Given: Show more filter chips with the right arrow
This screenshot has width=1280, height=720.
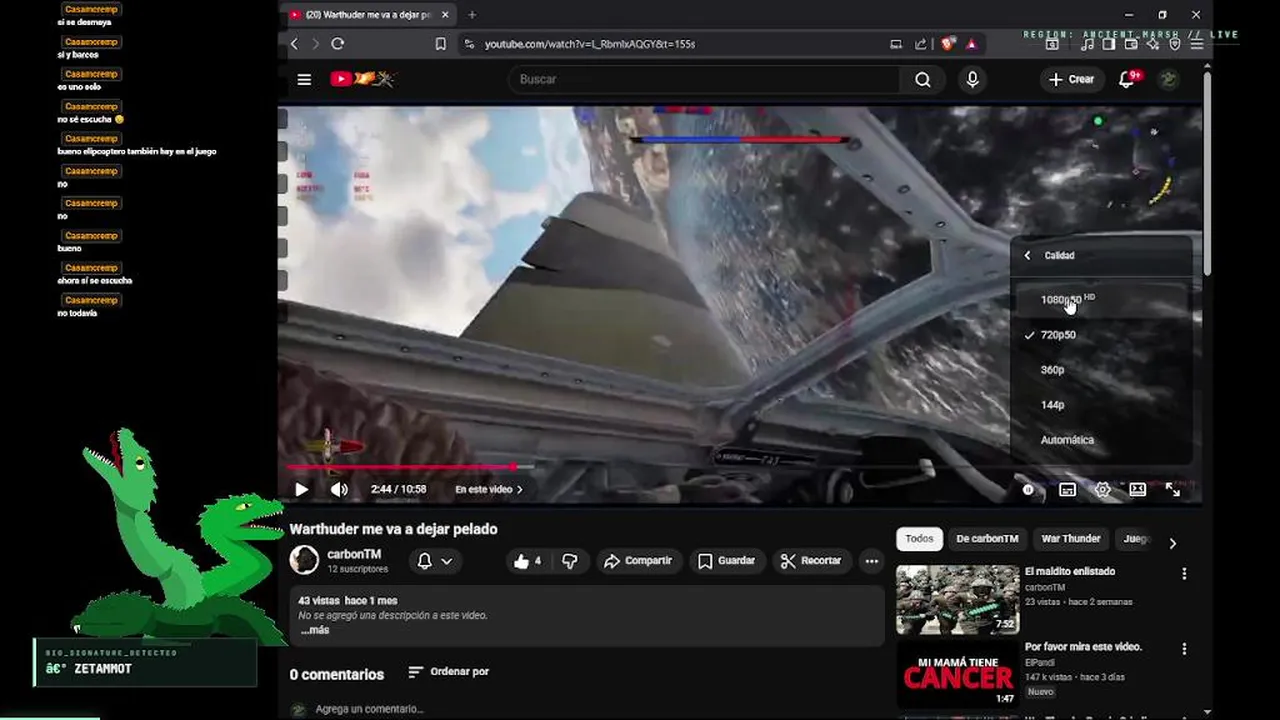Looking at the screenshot, I should coord(1172,543).
